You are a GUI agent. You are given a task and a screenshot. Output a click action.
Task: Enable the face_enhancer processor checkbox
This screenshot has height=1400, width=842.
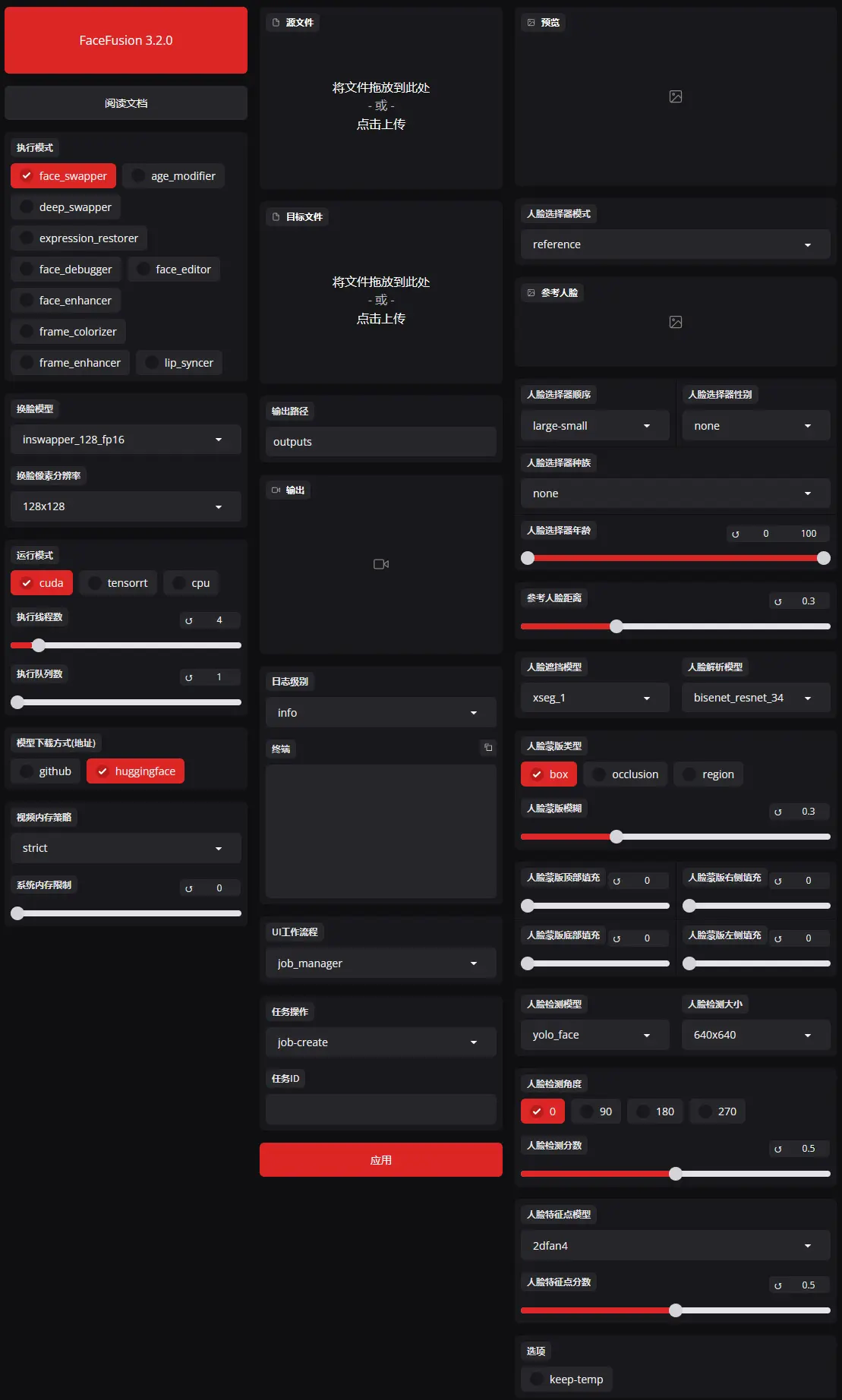pyautogui.click(x=27, y=301)
